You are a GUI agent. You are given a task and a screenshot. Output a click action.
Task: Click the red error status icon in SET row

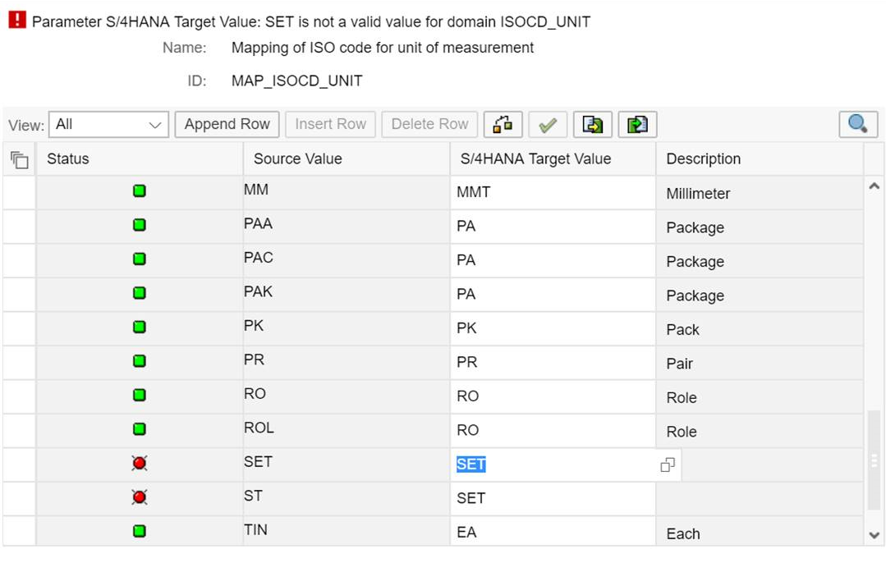coord(139,463)
